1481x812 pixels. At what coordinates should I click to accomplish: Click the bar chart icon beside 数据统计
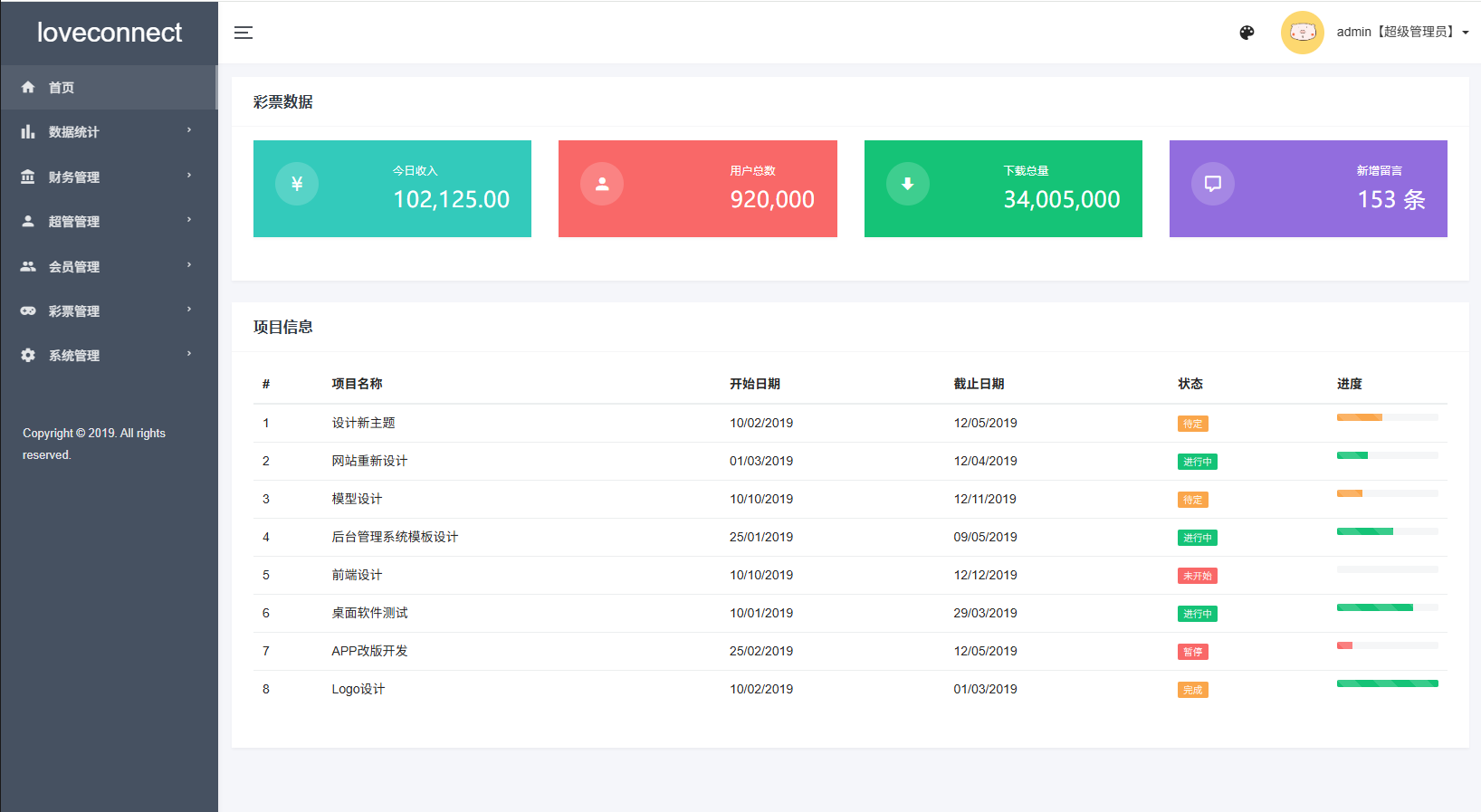[28, 132]
